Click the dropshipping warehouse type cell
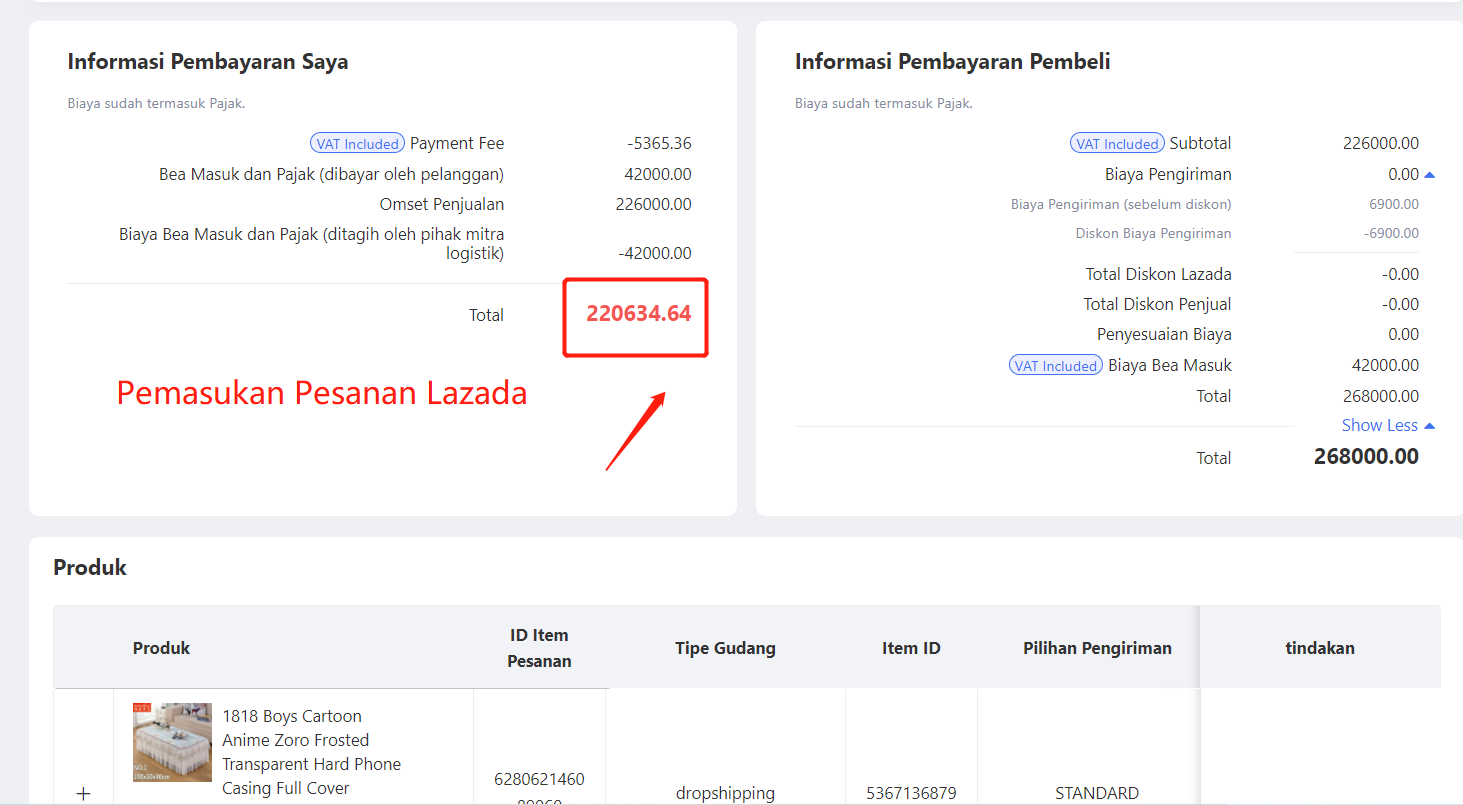This screenshot has height=805, width=1463. pos(725,793)
